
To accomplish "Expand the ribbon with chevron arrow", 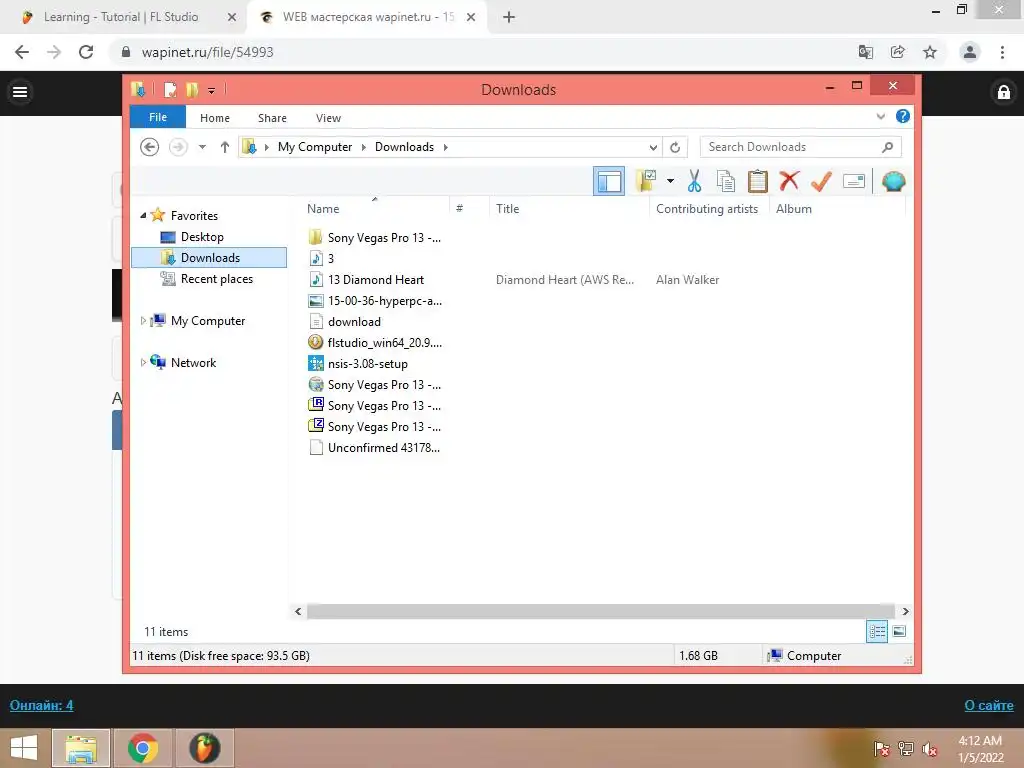I will [x=880, y=116].
